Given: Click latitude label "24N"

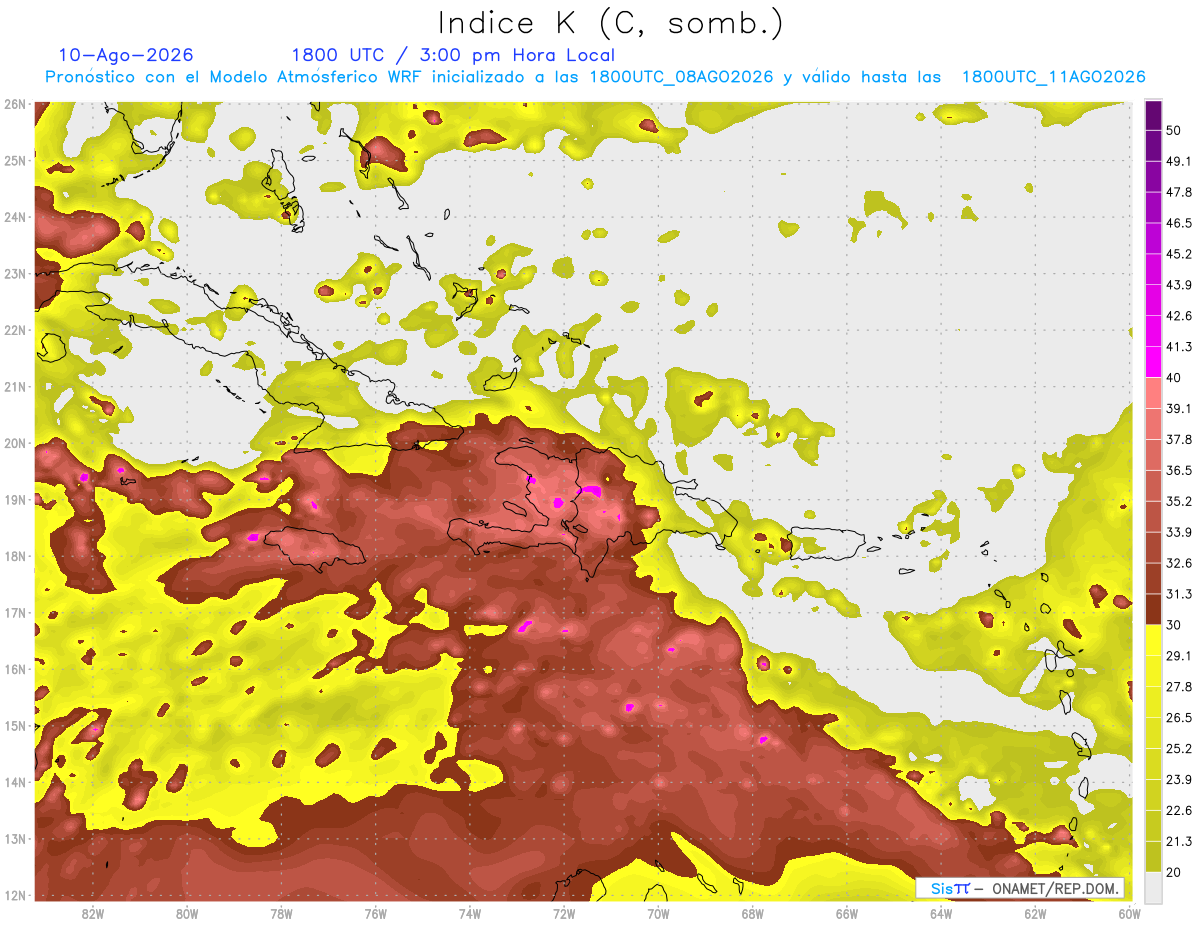Looking at the screenshot, I should [14, 217].
